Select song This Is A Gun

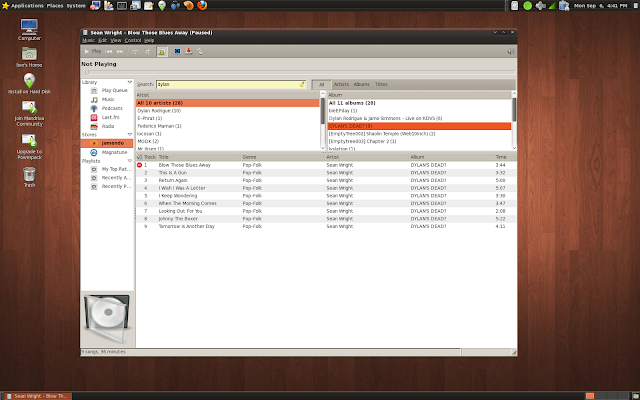(326, 173)
